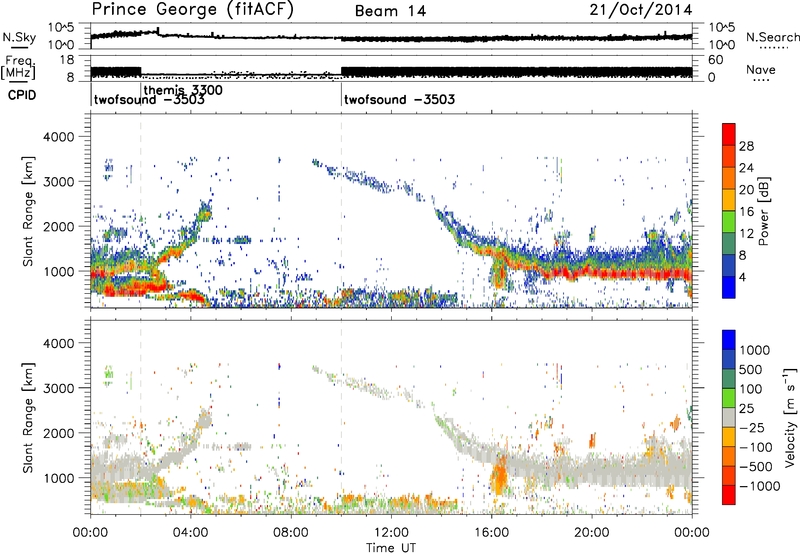Click the 'Velocity [m s⁻¹]' colorbar title
Image resolution: width=800 pixels, height=554 pixels.
click(790, 417)
